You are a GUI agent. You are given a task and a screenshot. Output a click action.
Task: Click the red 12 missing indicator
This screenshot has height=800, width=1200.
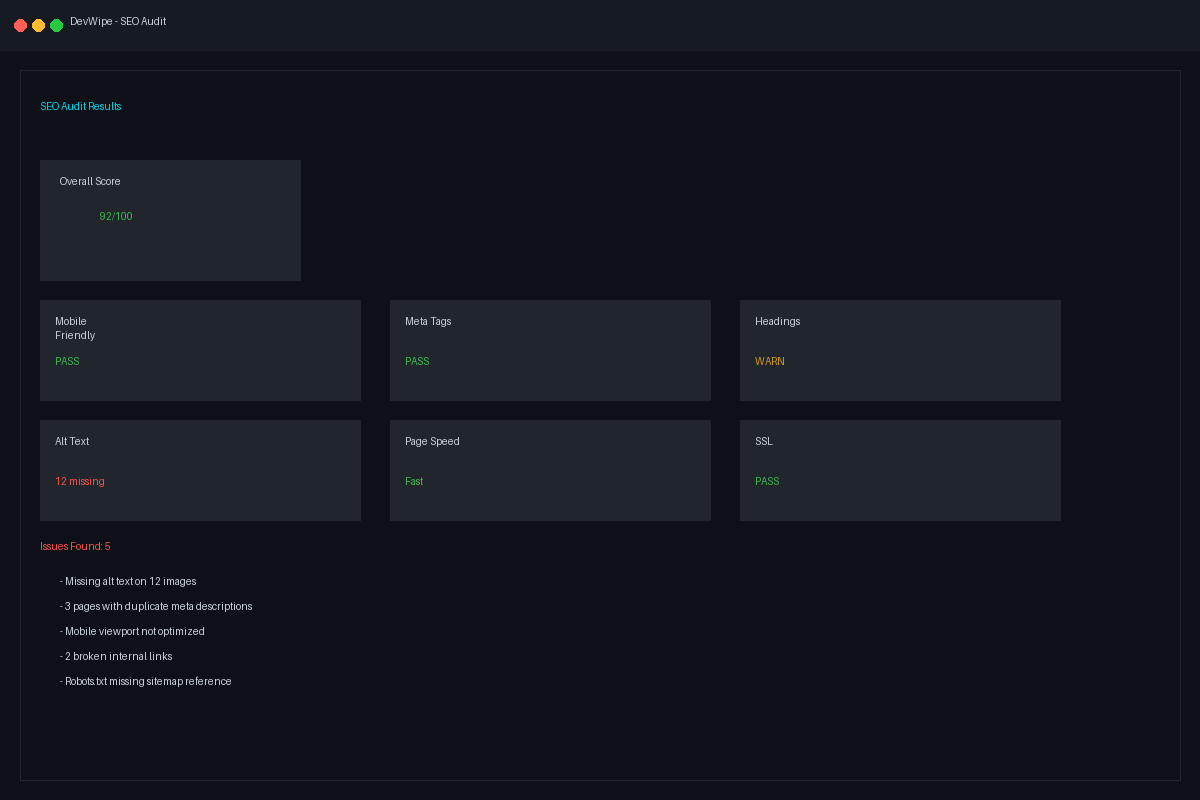tap(80, 481)
